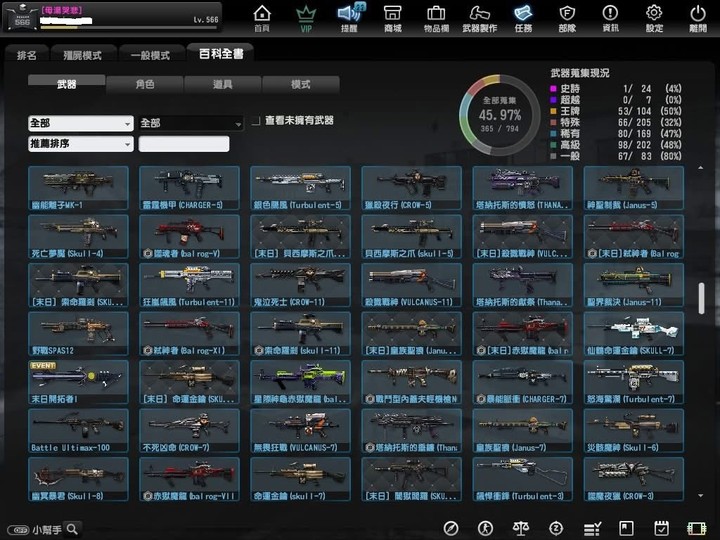The image size is (720, 540).
Task: Open the 物品欄 inventory icon
Action: click(436, 17)
